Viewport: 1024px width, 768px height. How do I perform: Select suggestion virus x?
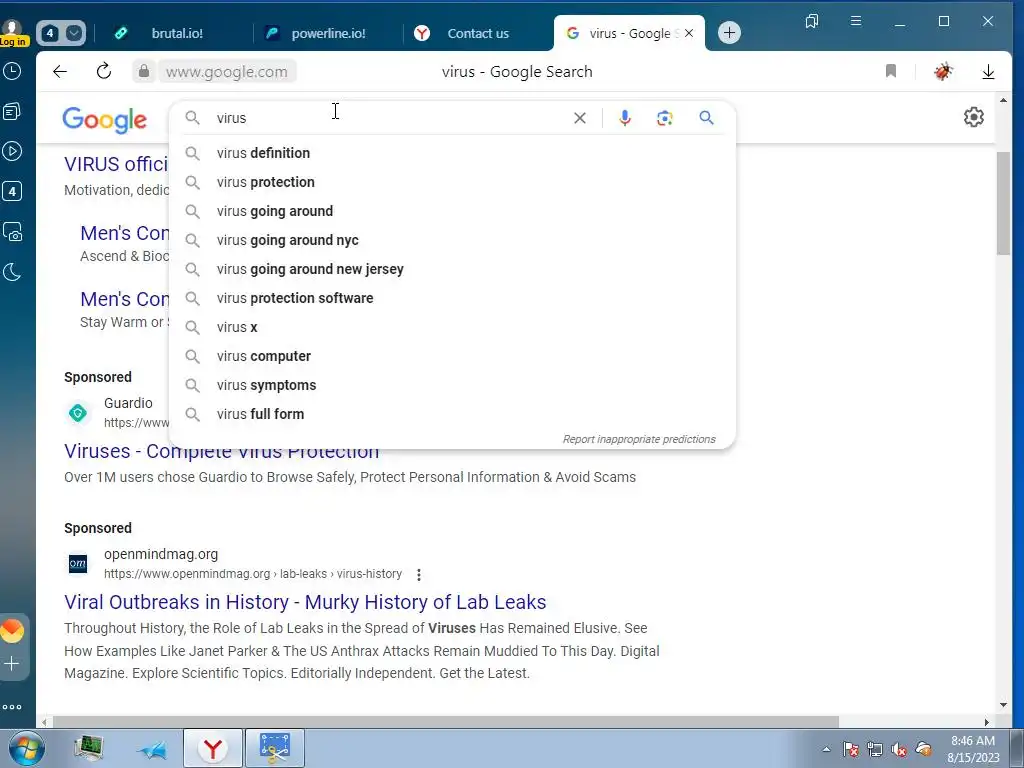452,327
